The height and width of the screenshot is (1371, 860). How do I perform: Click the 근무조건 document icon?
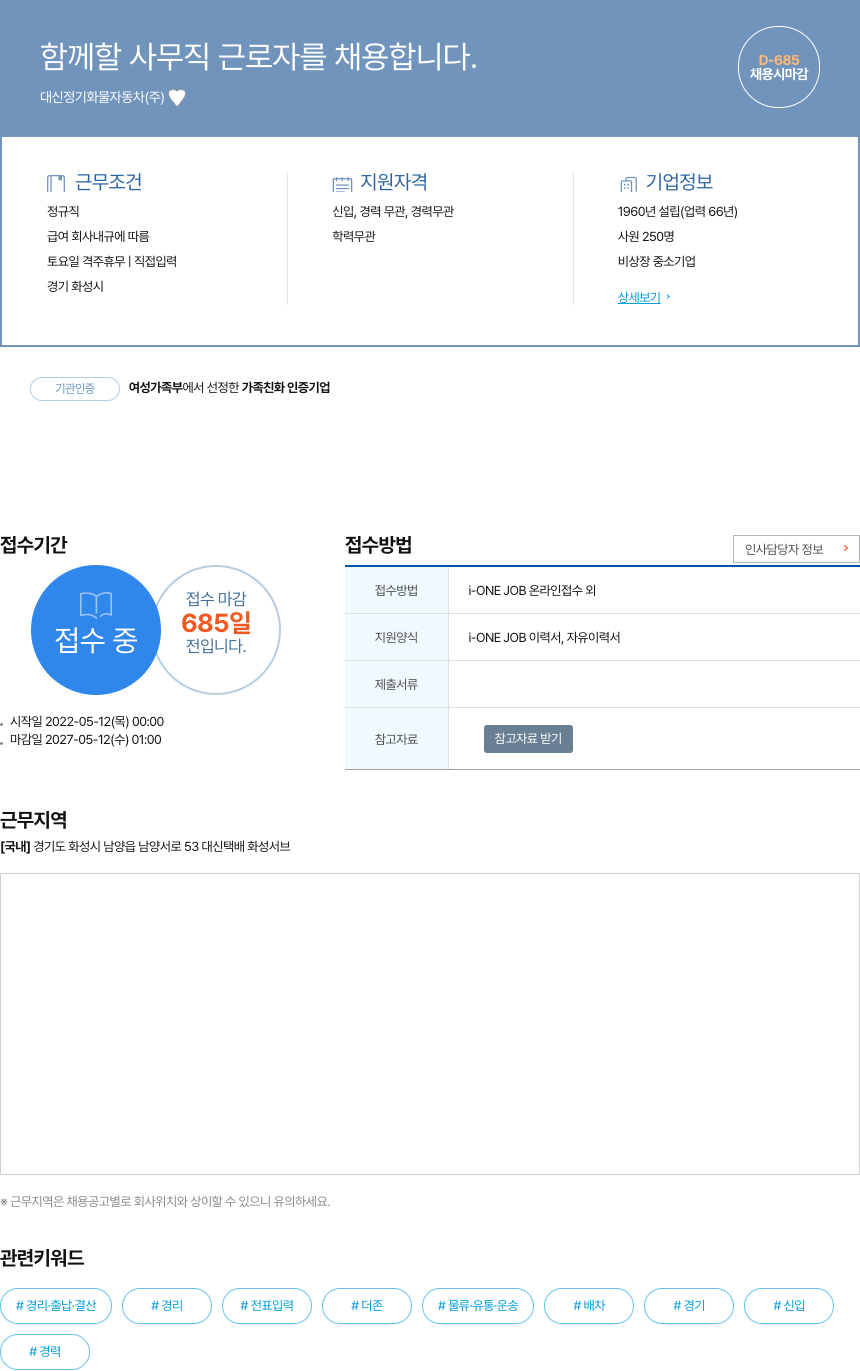tap(56, 183)
